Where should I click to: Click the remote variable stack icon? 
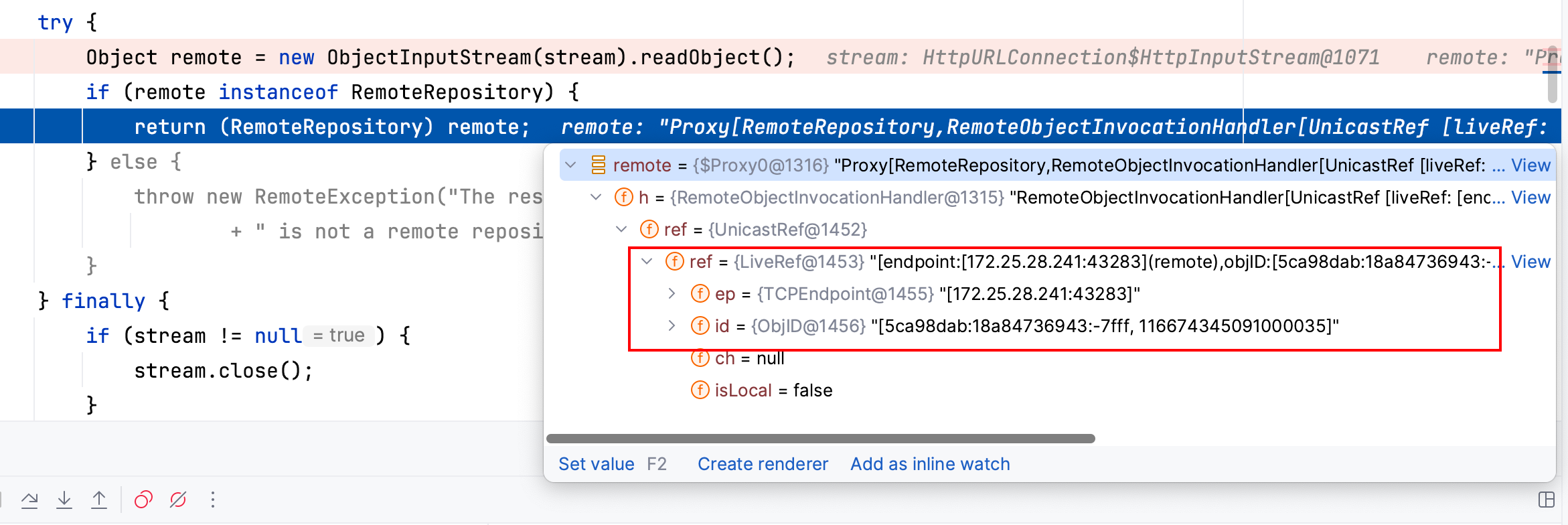coord(598,165)
